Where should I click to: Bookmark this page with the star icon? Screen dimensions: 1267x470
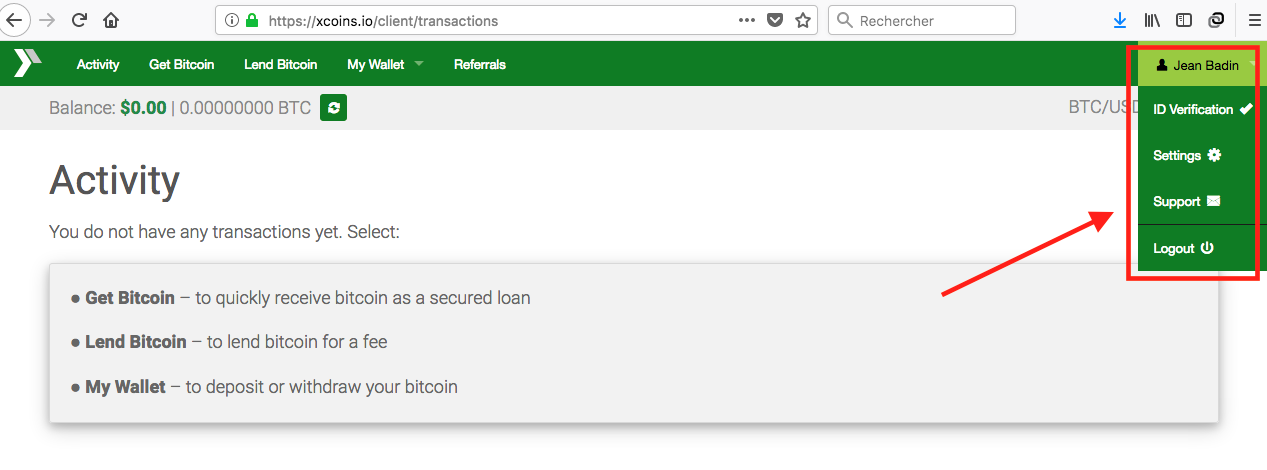click(802, 20)
